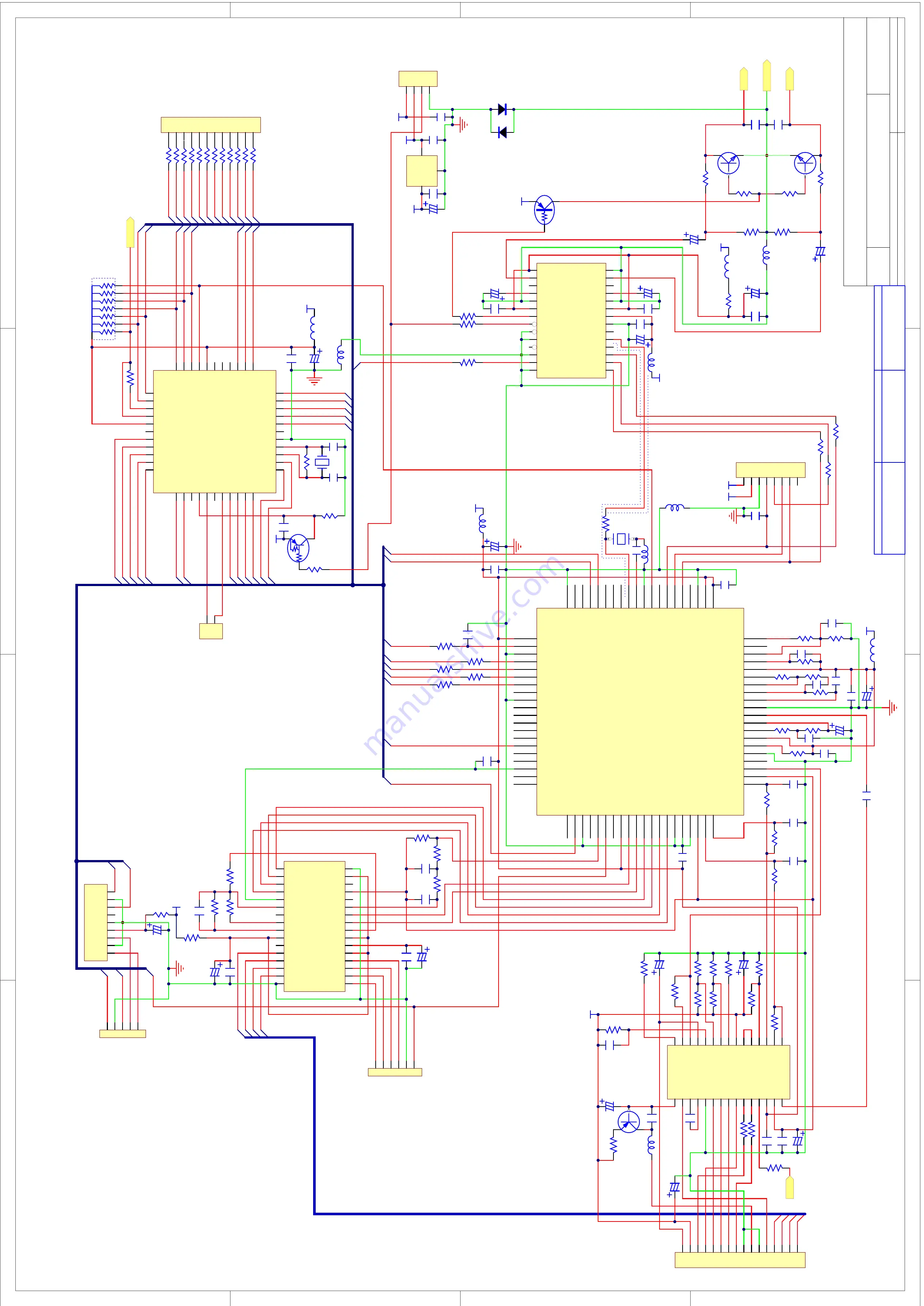Click the red ground symbol beside left IC inductor

pos(314,380)
